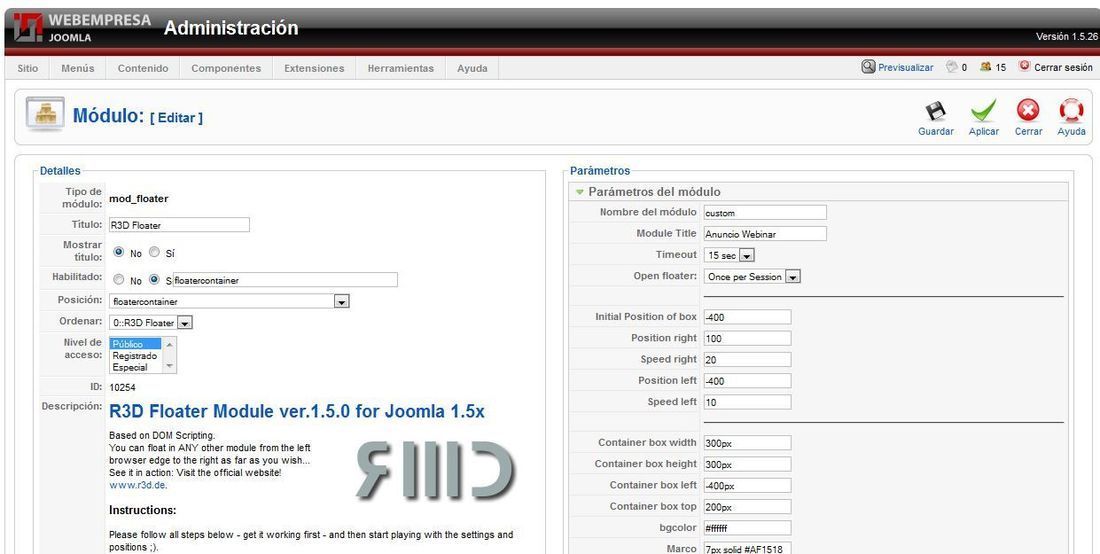Click the Container box left field

[747, 485]
